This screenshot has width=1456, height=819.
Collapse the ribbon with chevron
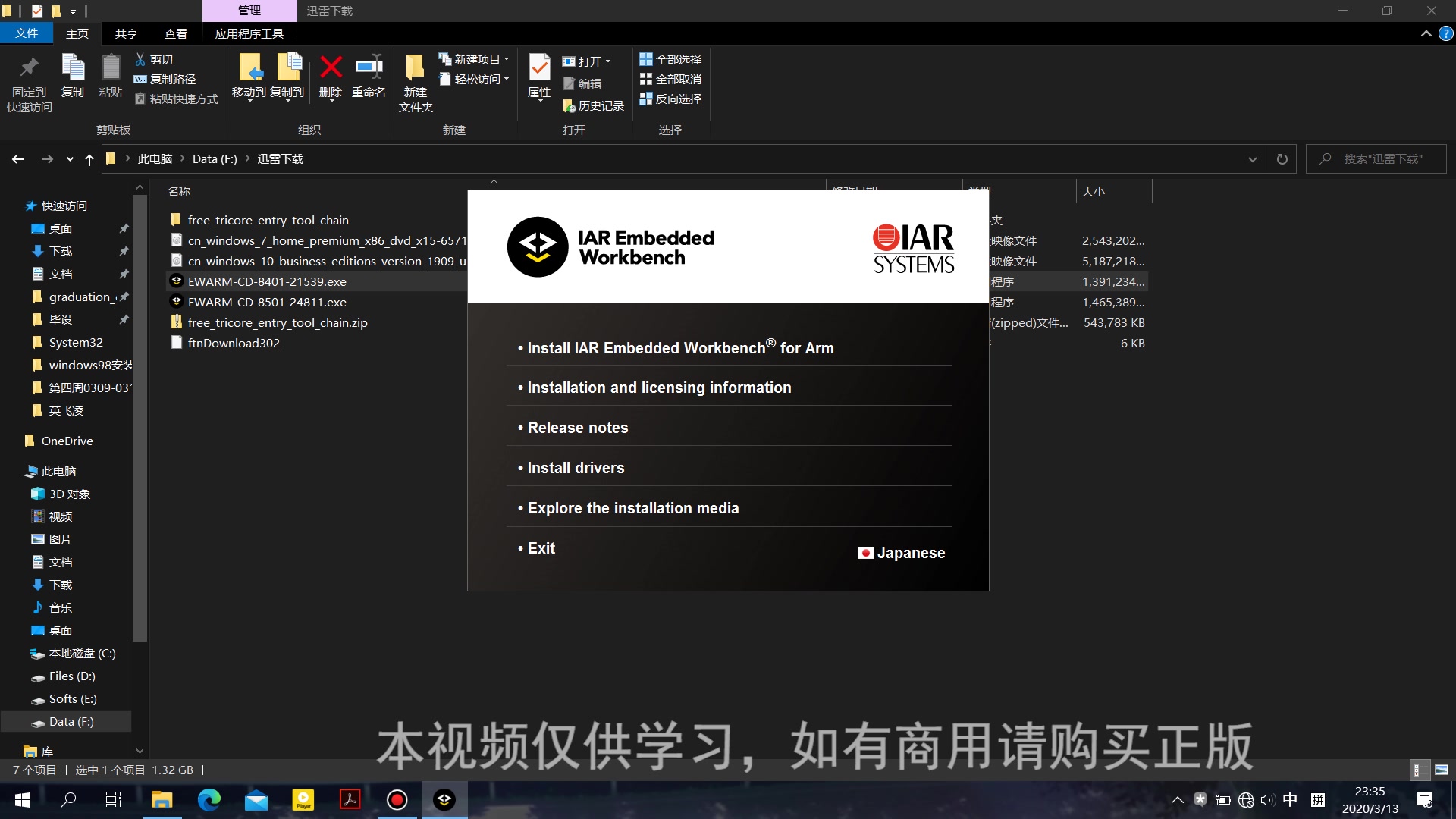coord(1426,33)
